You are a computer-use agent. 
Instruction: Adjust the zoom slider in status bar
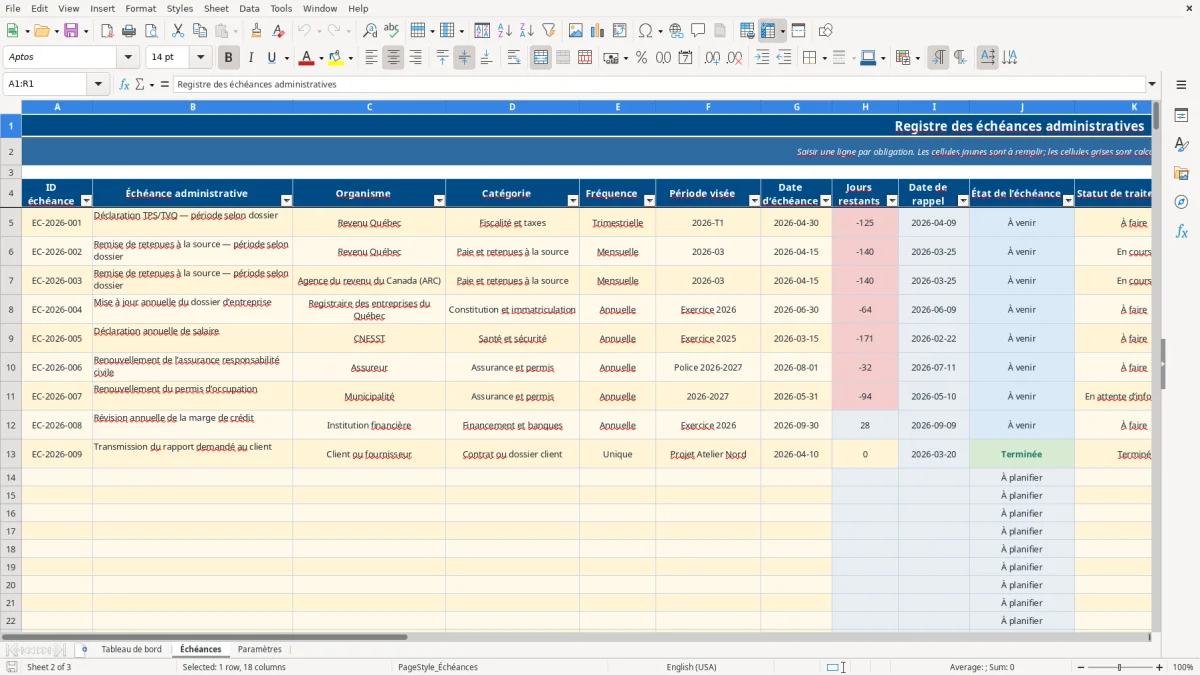click(x=1119, y=667)
